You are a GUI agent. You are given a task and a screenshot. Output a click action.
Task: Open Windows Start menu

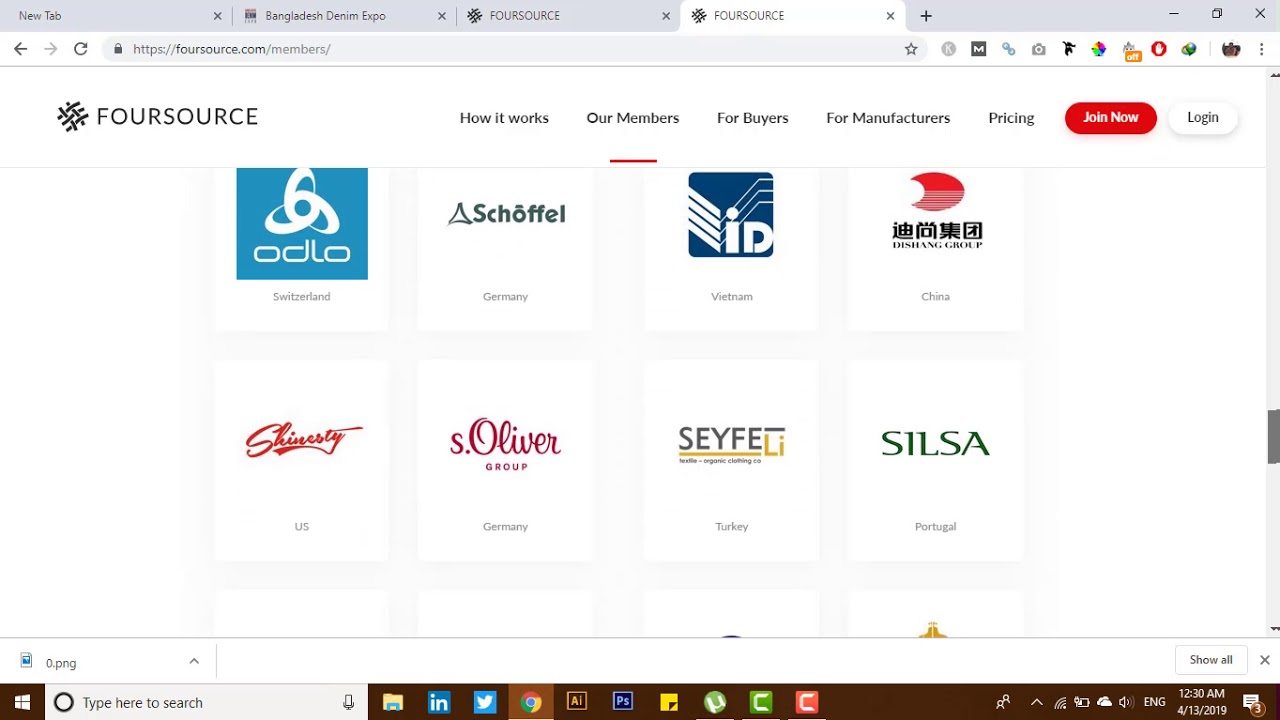pyautogui.click(x=22, y=702)
